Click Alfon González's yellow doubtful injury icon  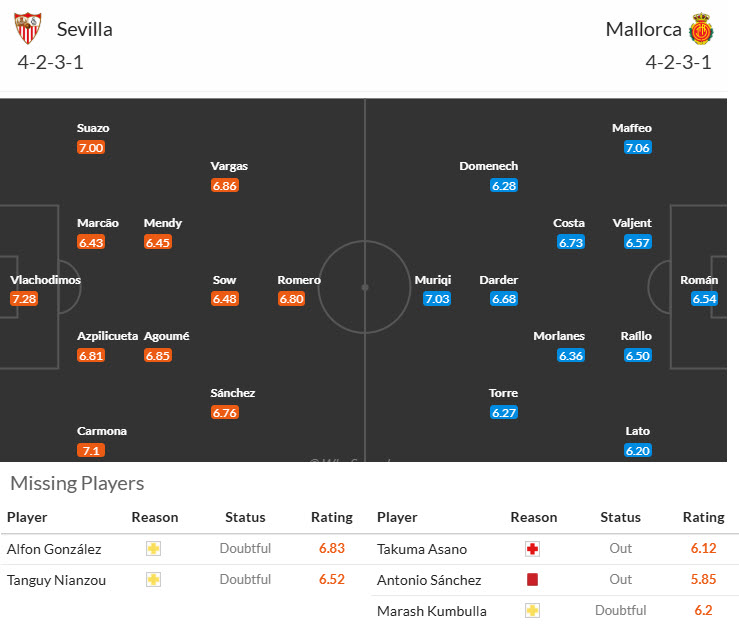[153, 548]
